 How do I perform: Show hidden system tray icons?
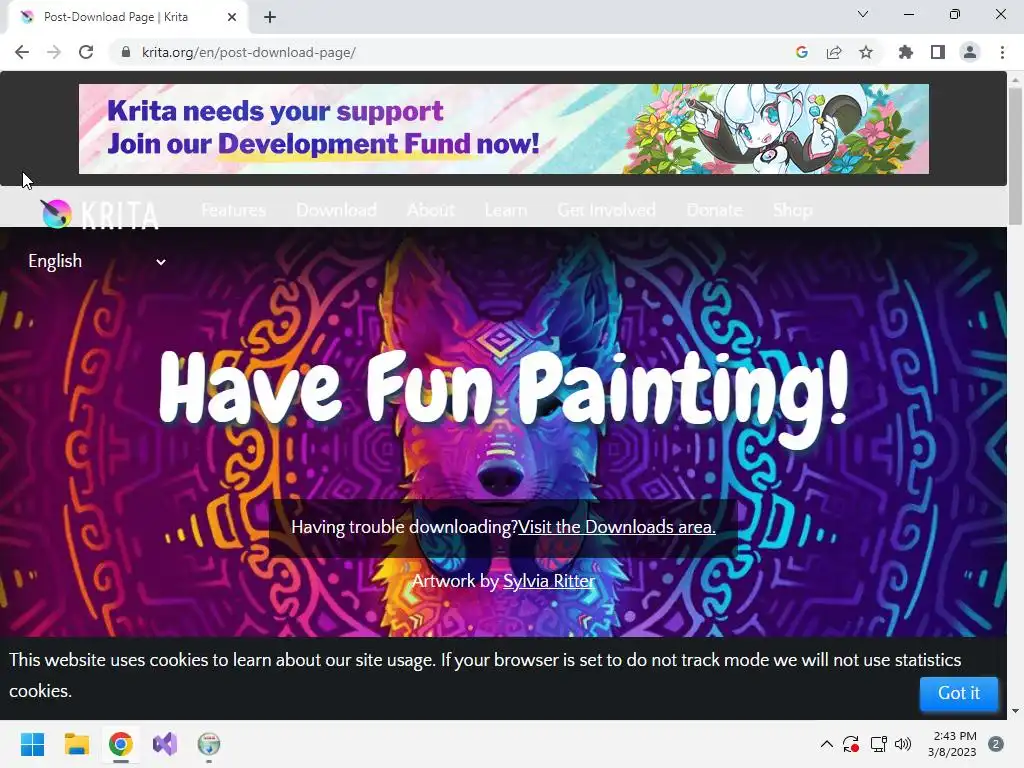(826, 744)
